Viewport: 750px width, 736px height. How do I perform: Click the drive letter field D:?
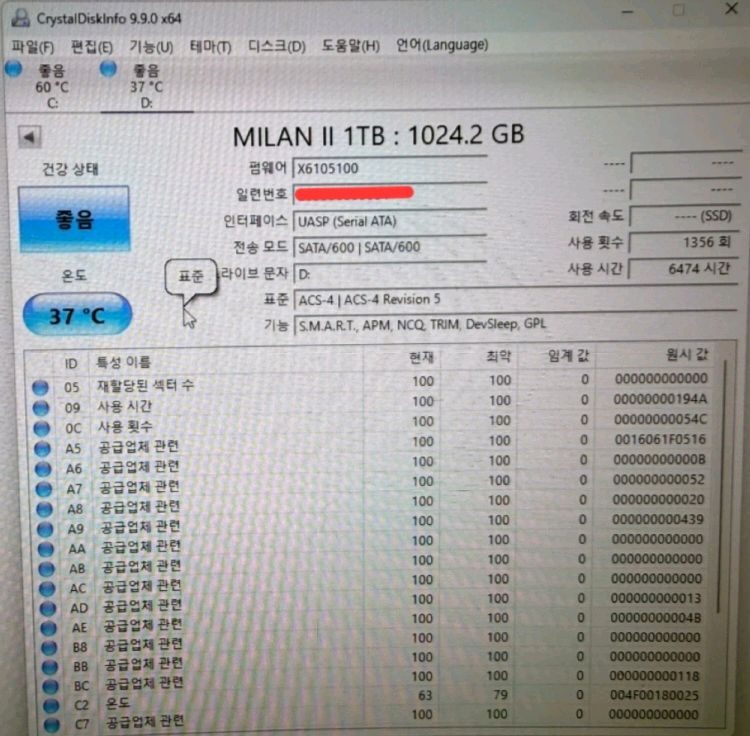click(x=389, y=274)
